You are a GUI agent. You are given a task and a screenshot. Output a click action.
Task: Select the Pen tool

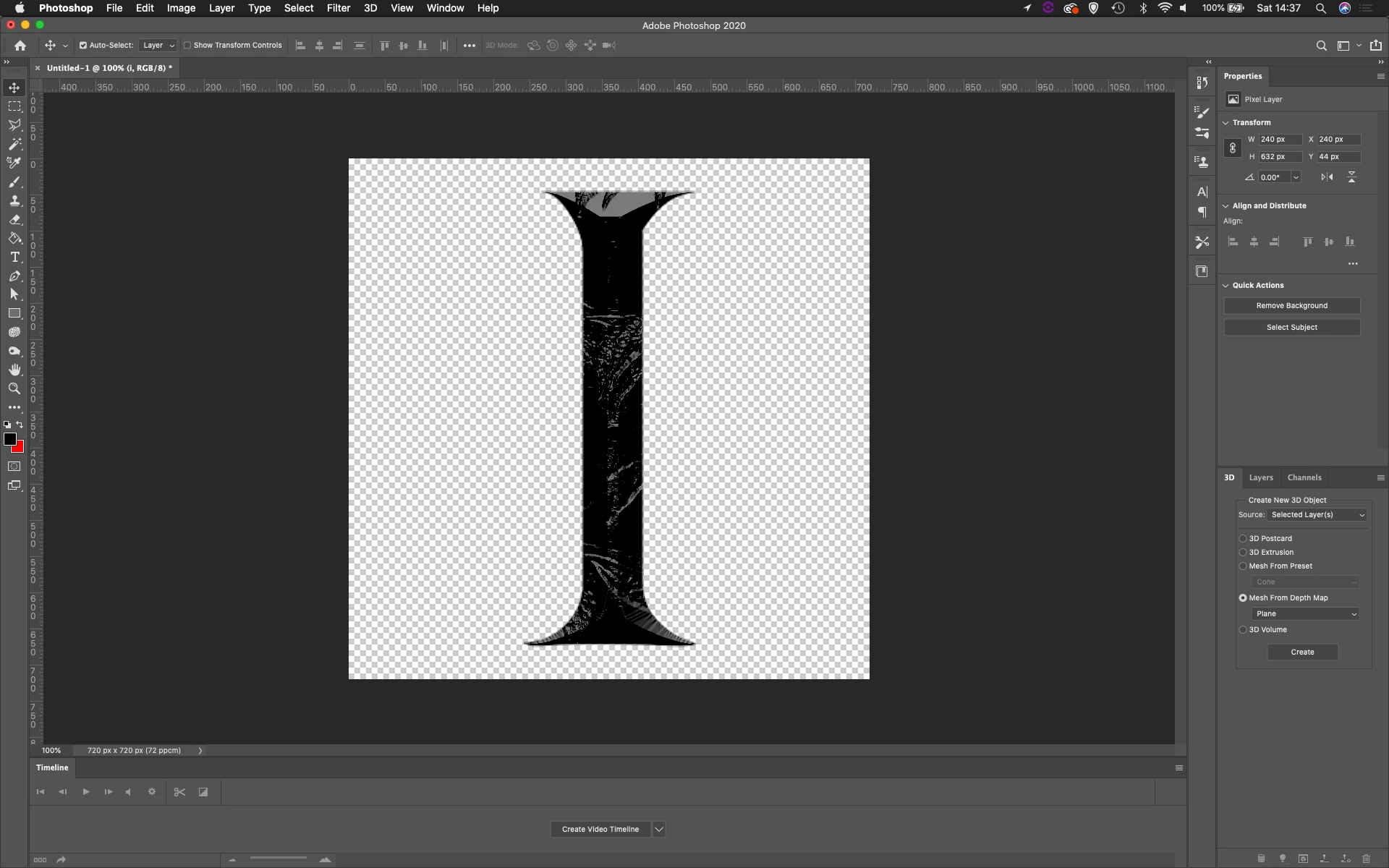pyautogui.click(x=14, y=276)
